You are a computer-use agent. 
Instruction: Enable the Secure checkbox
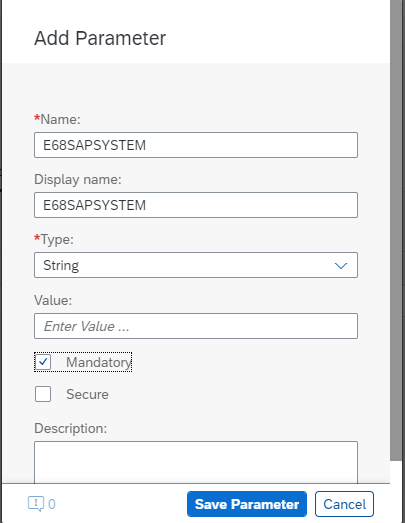(x=43, y=394)
